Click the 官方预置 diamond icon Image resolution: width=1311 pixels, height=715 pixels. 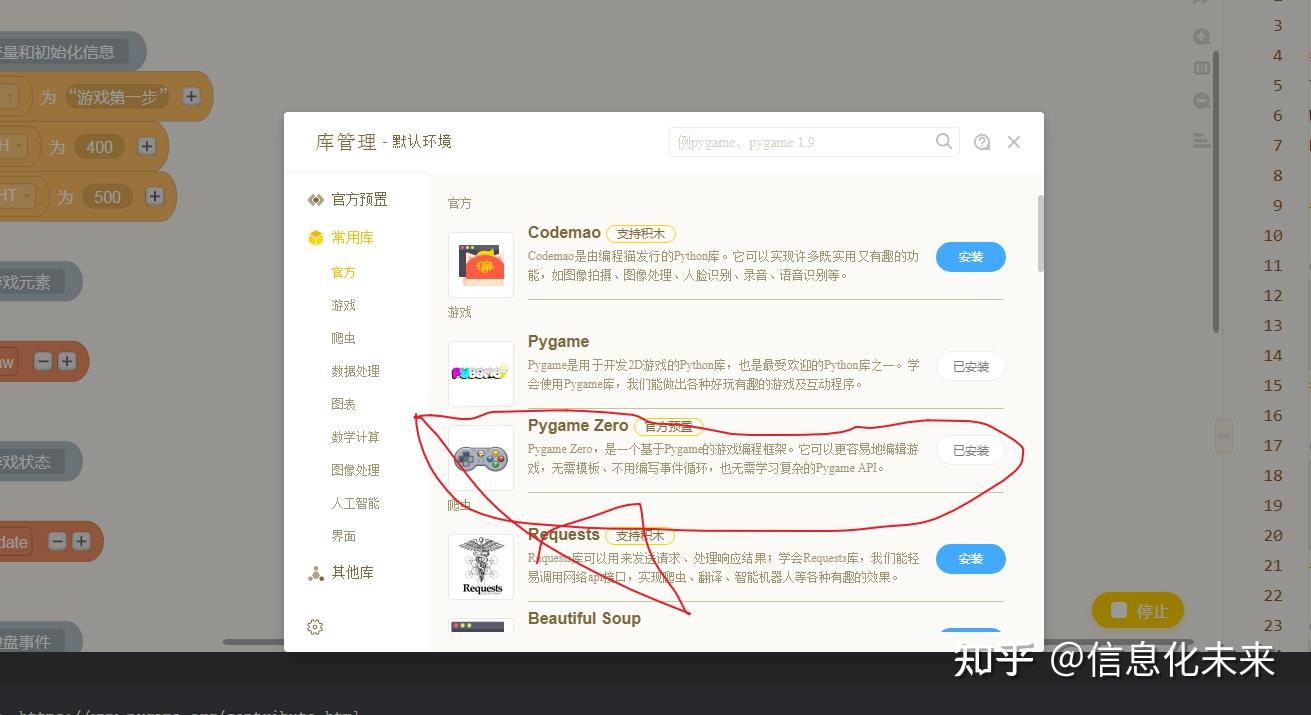315,198
